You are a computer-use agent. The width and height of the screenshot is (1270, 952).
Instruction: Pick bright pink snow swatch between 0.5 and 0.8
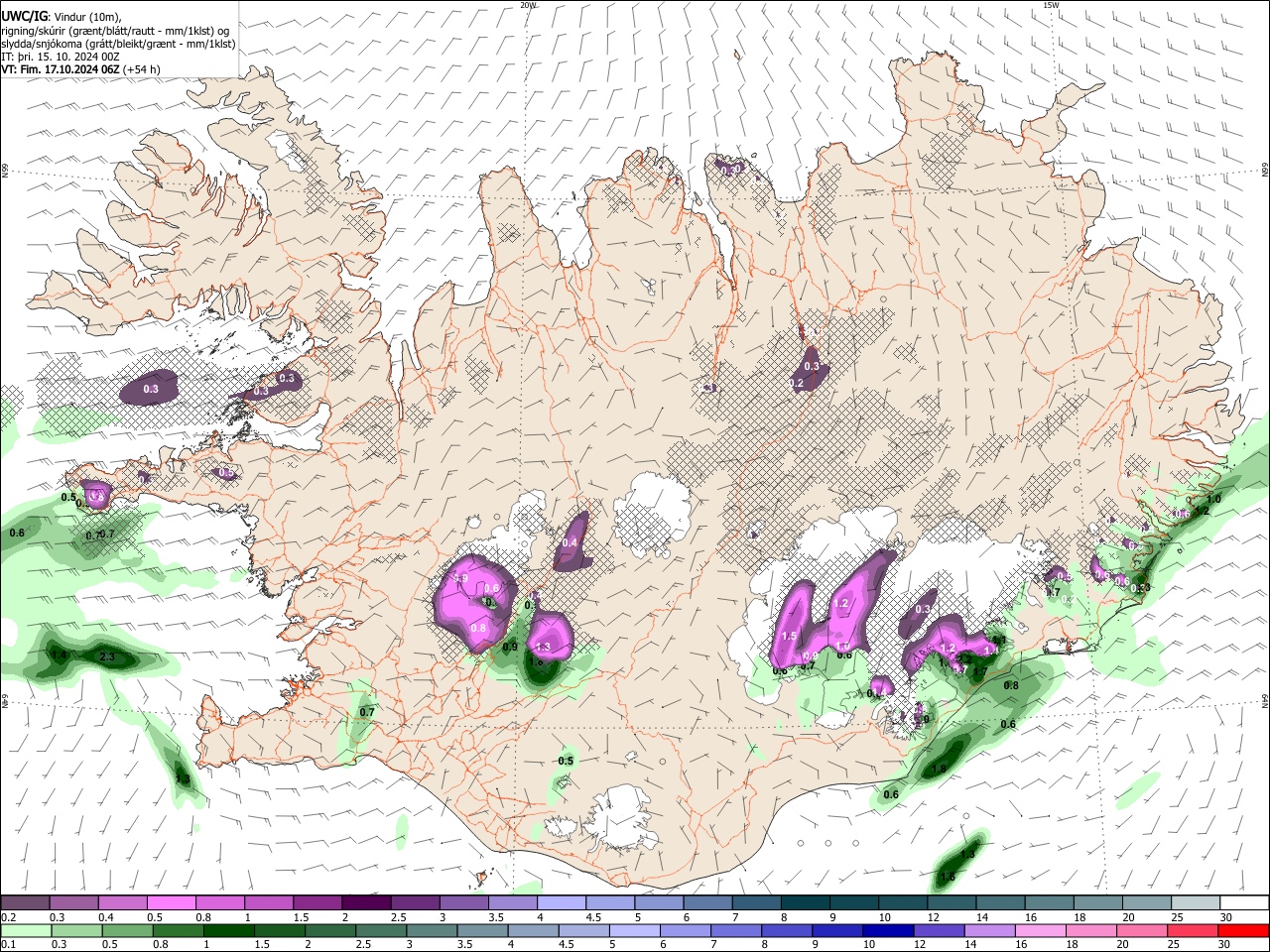click(x=172, y=902)
